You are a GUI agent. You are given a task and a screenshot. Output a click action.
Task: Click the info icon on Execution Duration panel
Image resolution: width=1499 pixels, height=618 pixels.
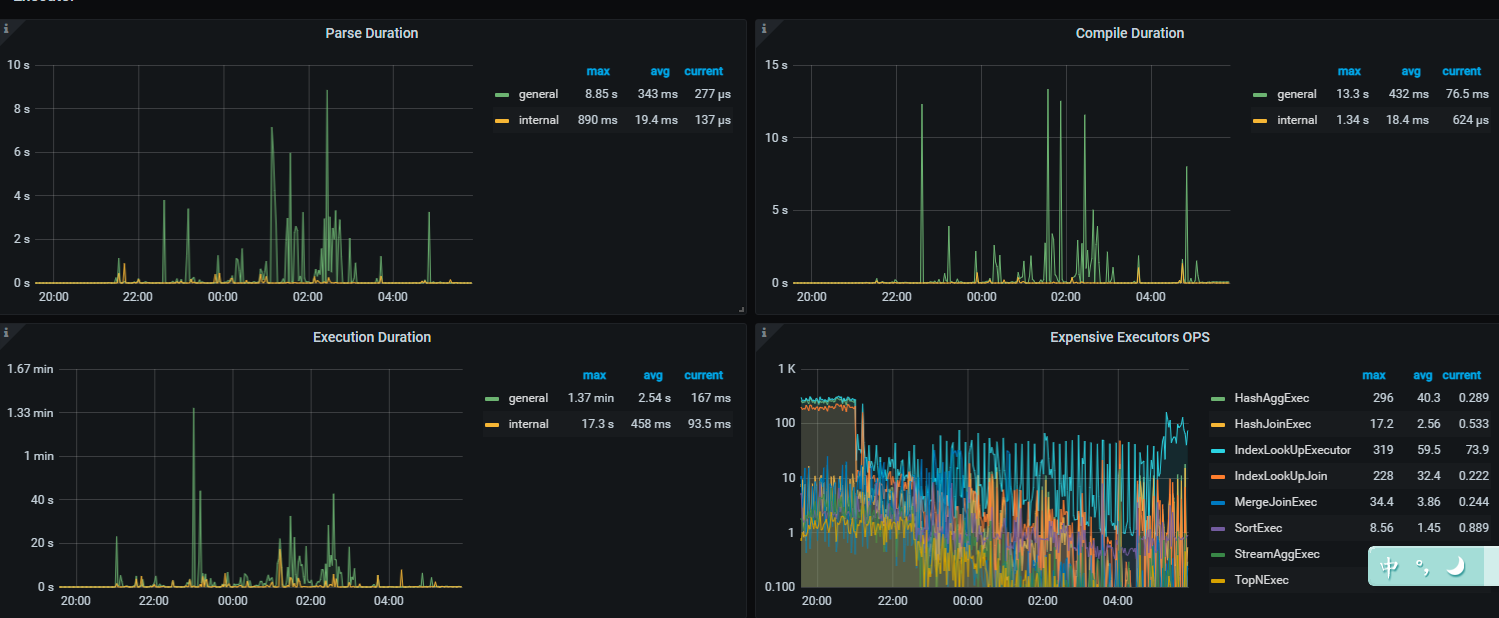click(6, 332)
